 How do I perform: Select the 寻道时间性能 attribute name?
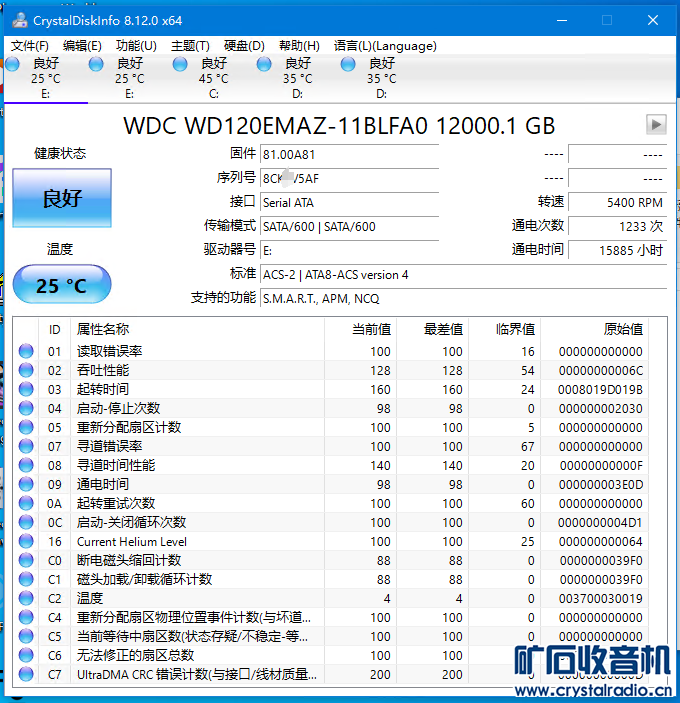point(116,465)
